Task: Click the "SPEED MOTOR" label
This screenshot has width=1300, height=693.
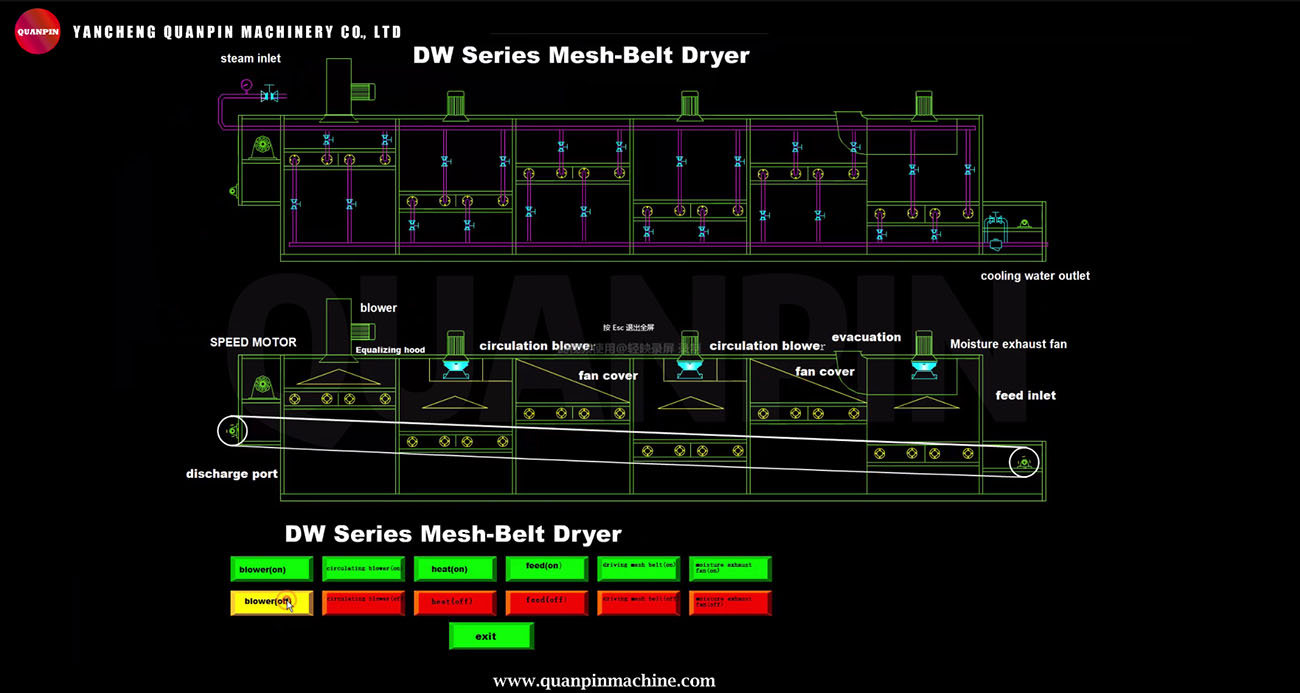Action: (x=253, y=342)
